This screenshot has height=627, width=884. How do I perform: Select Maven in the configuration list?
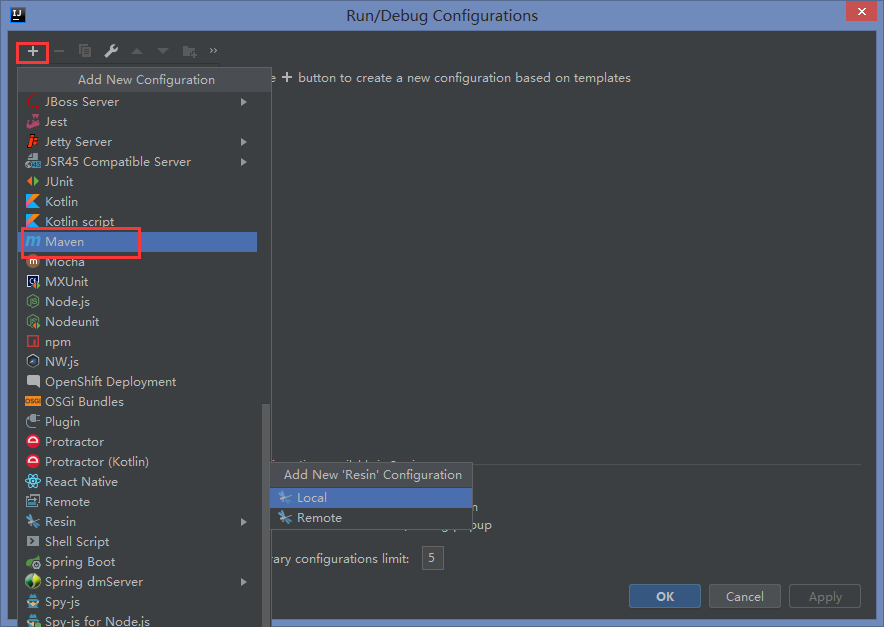click(x=64, y=241)
